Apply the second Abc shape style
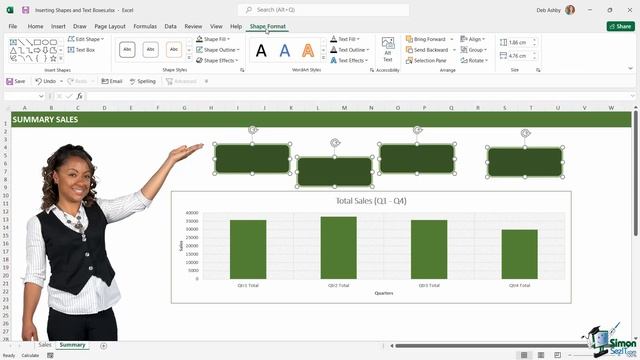 click(151, 49)
